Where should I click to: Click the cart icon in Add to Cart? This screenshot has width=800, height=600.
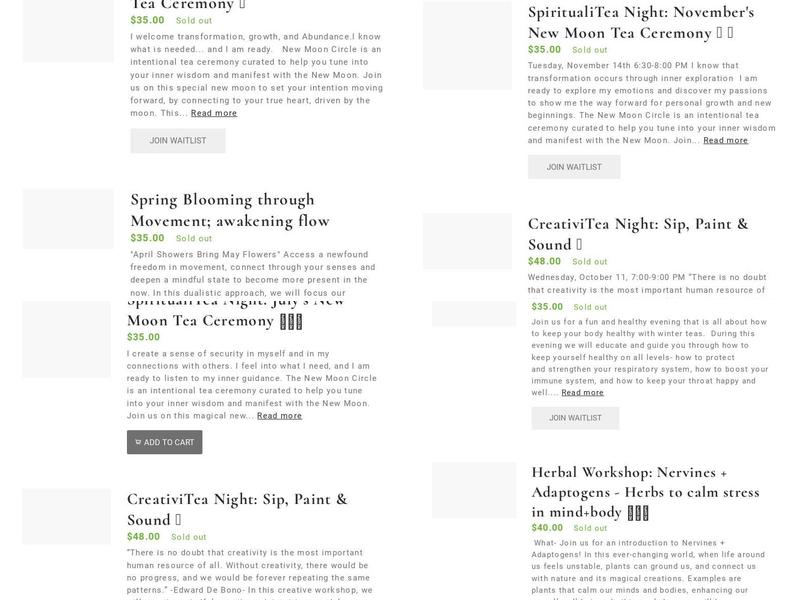click(137, 442)
